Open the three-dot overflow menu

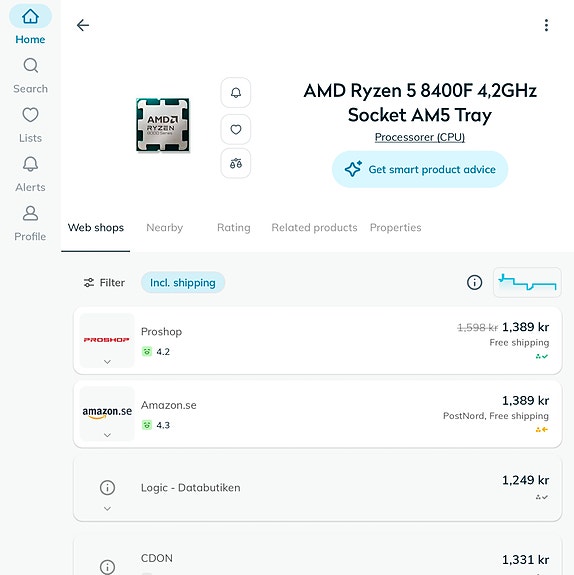(546, 25)
